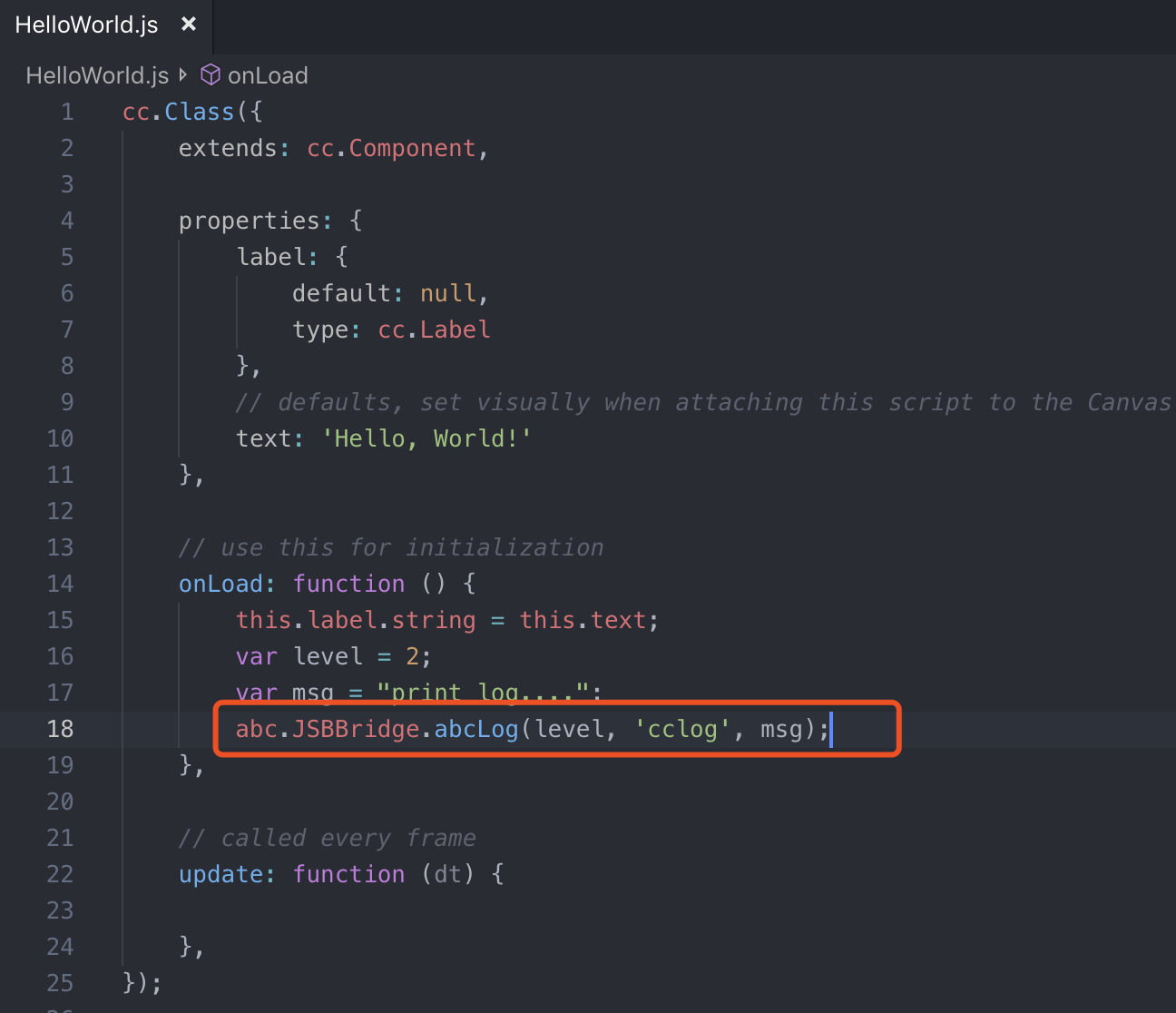This screenshot has width=1176, height=1013.
Task: Click 'onLoad' on line 14
Action: pyautogui.click(x=220, y=584)
